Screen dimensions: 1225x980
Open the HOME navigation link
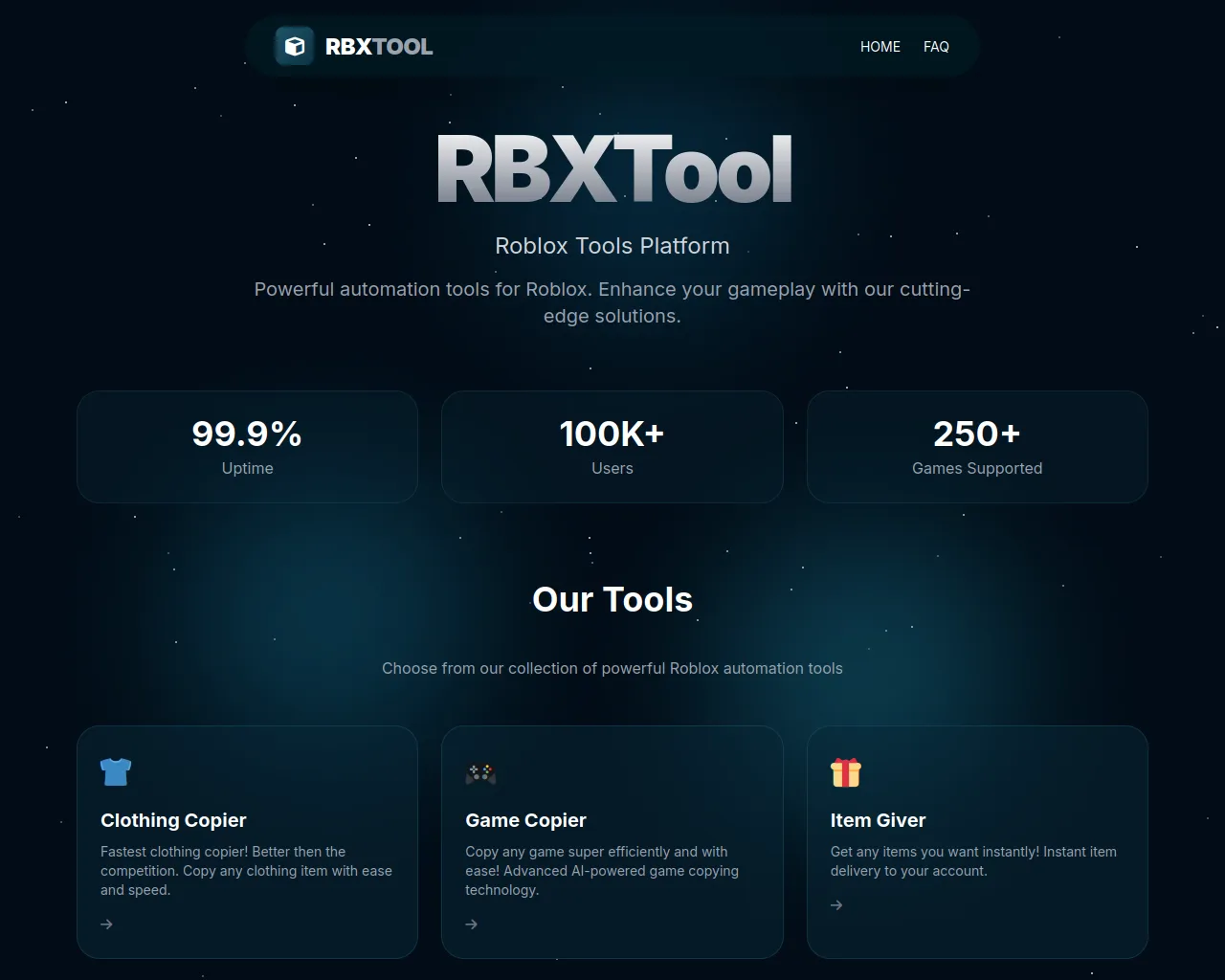pos(880,46)
